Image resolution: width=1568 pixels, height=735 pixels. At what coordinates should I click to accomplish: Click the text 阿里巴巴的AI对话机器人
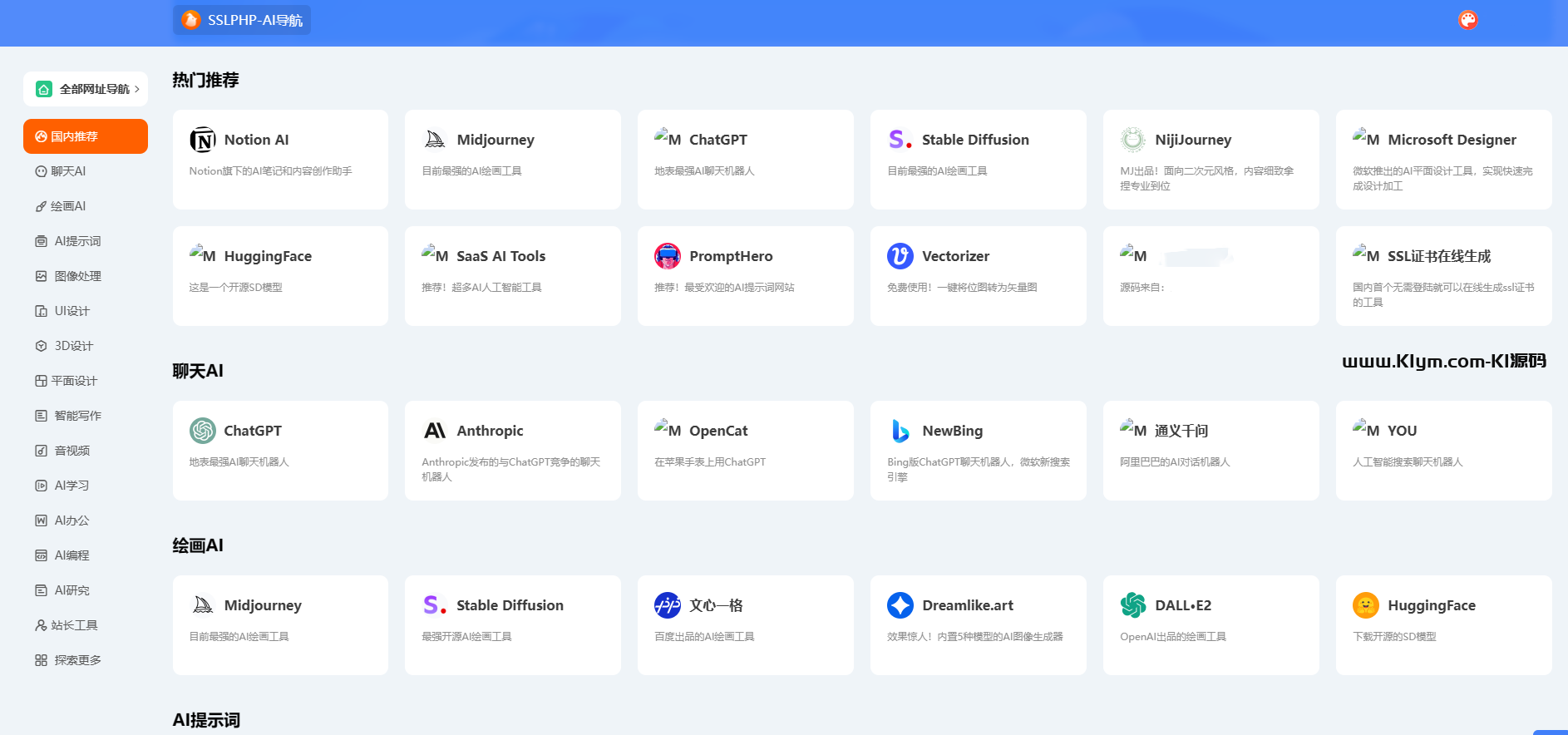(1175, 462)
